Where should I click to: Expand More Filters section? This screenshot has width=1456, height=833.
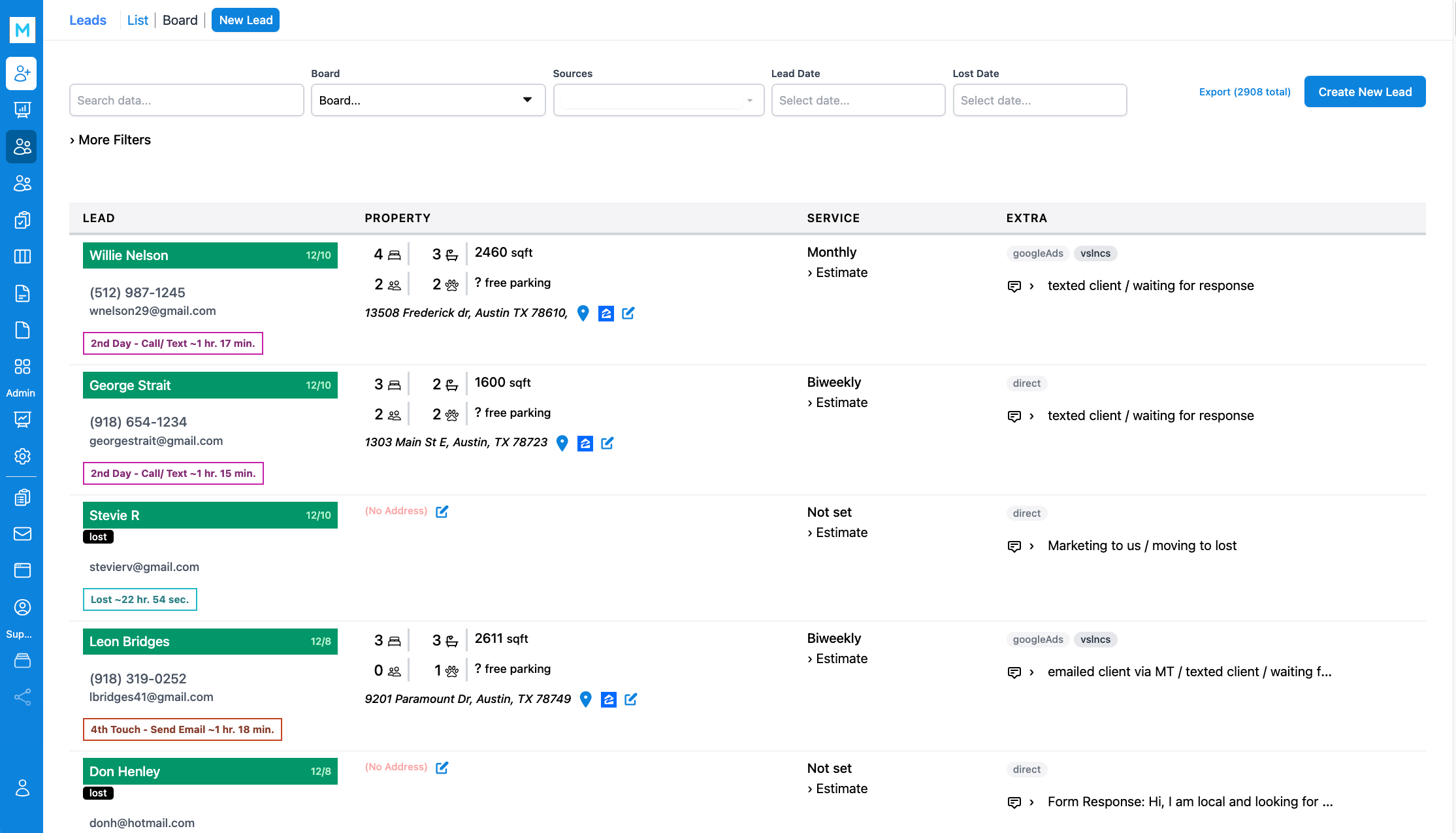coord(110,140)
